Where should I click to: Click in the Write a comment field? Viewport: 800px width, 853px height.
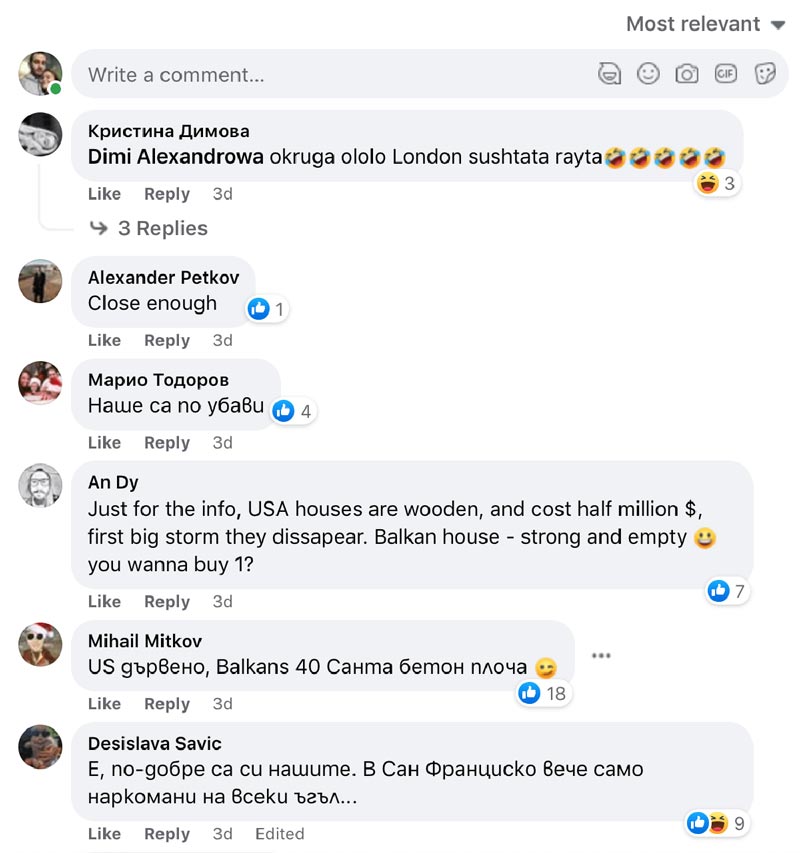pos(330,74)
